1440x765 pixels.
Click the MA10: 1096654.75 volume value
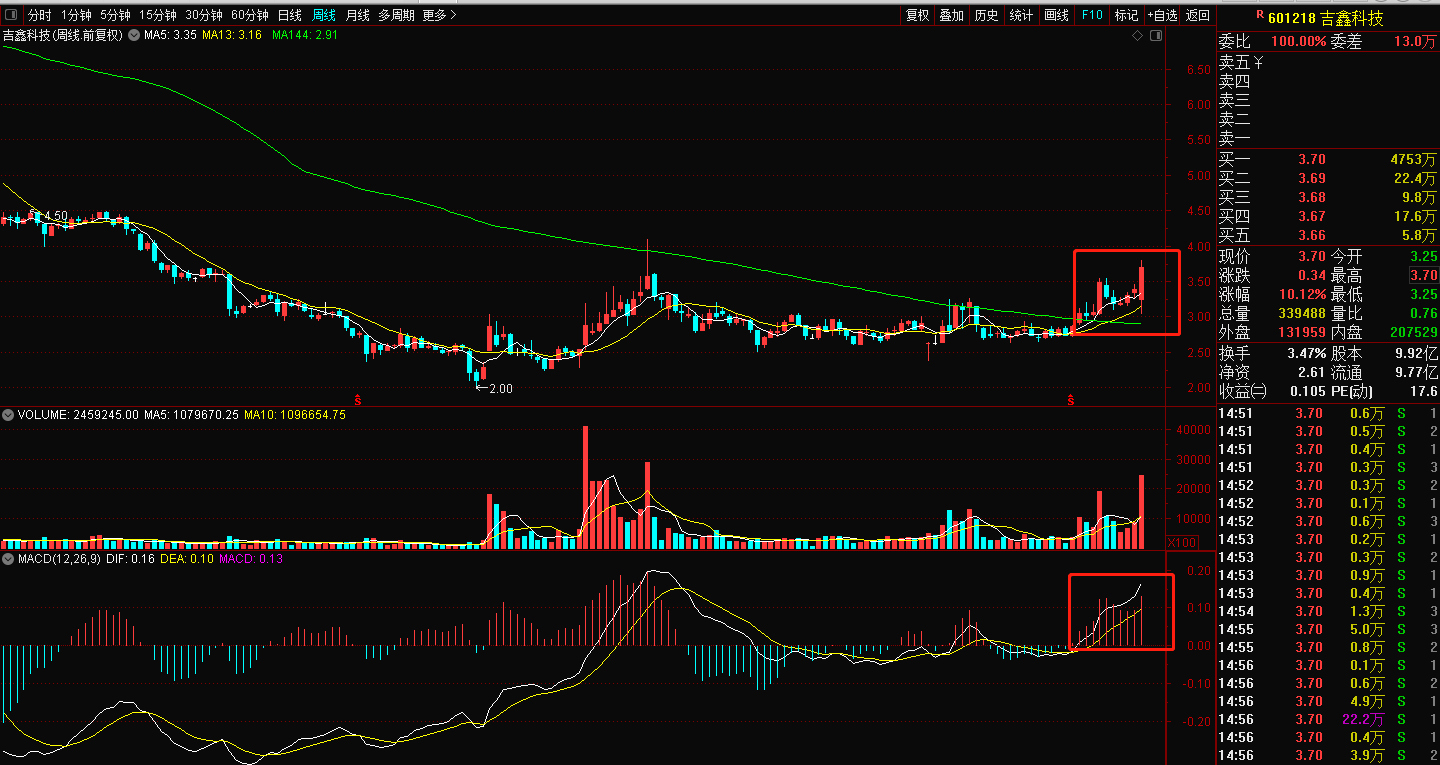(x=296, y=414)
